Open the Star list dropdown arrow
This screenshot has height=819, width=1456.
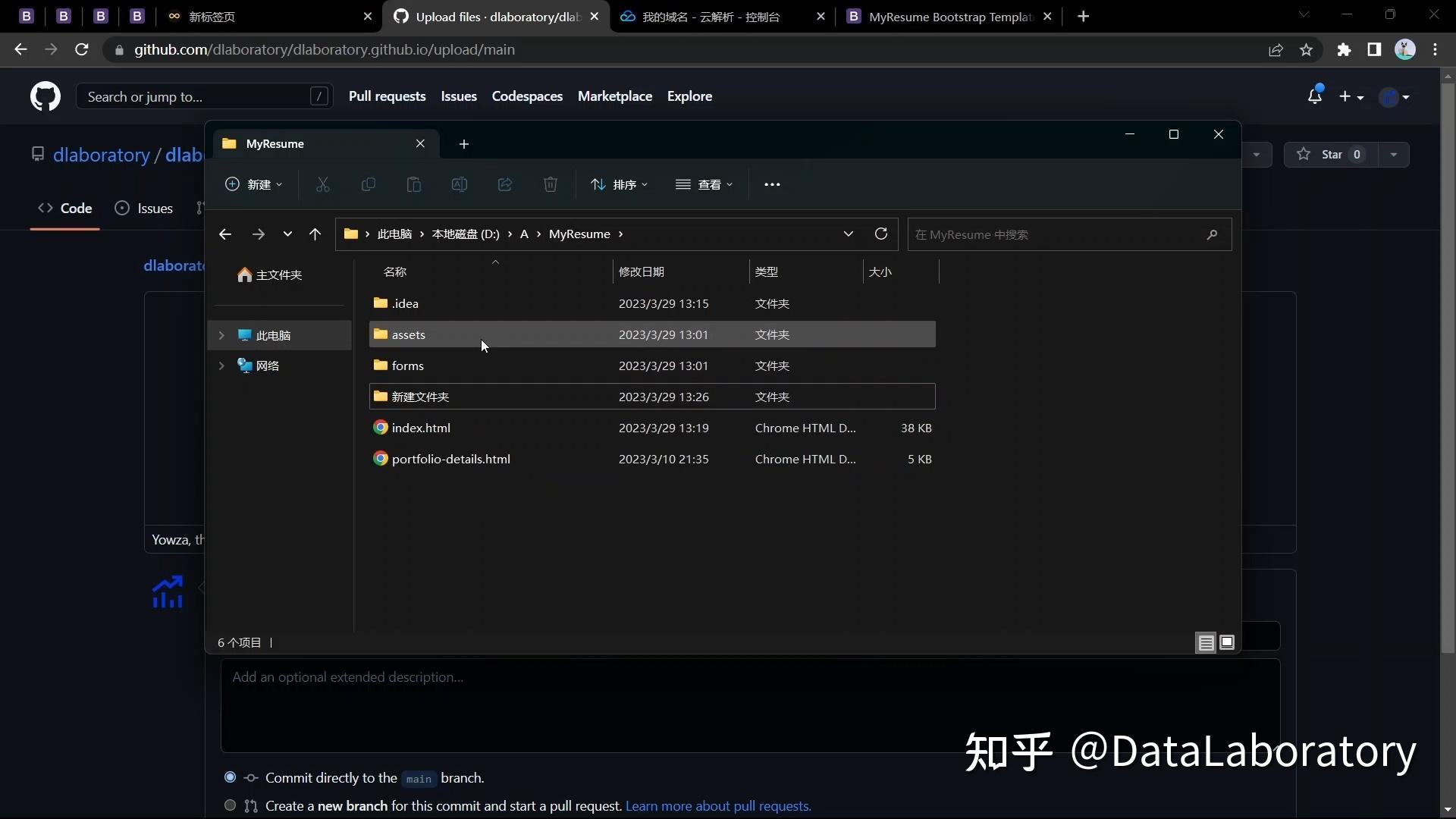point(1393,155)
